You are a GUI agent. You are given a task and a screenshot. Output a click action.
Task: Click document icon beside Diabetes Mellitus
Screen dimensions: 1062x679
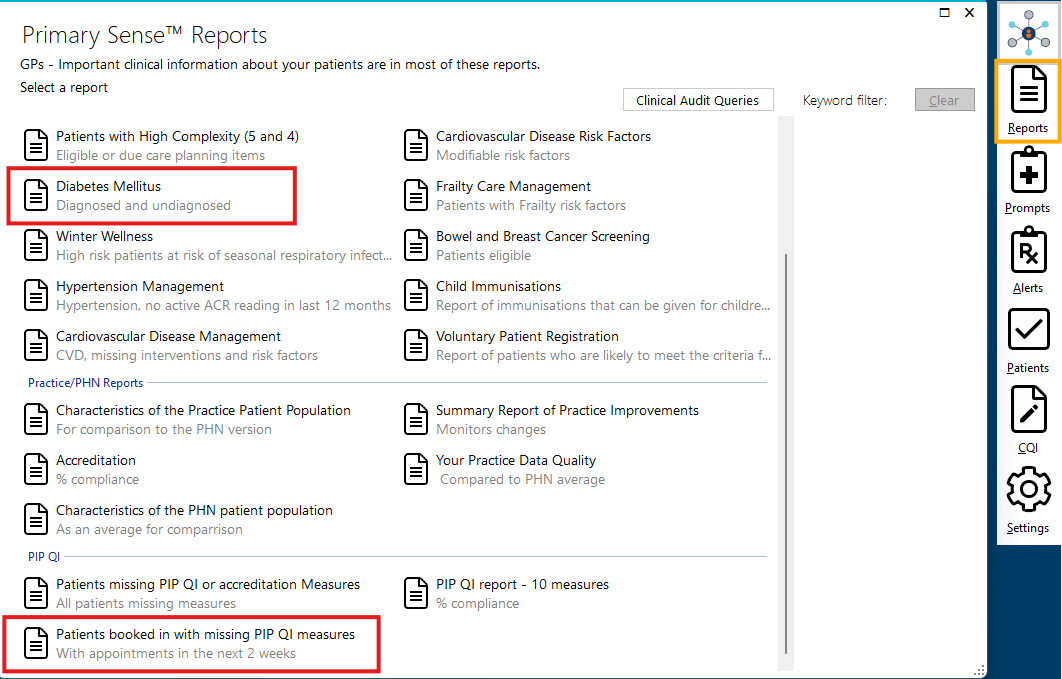[36, 196]
